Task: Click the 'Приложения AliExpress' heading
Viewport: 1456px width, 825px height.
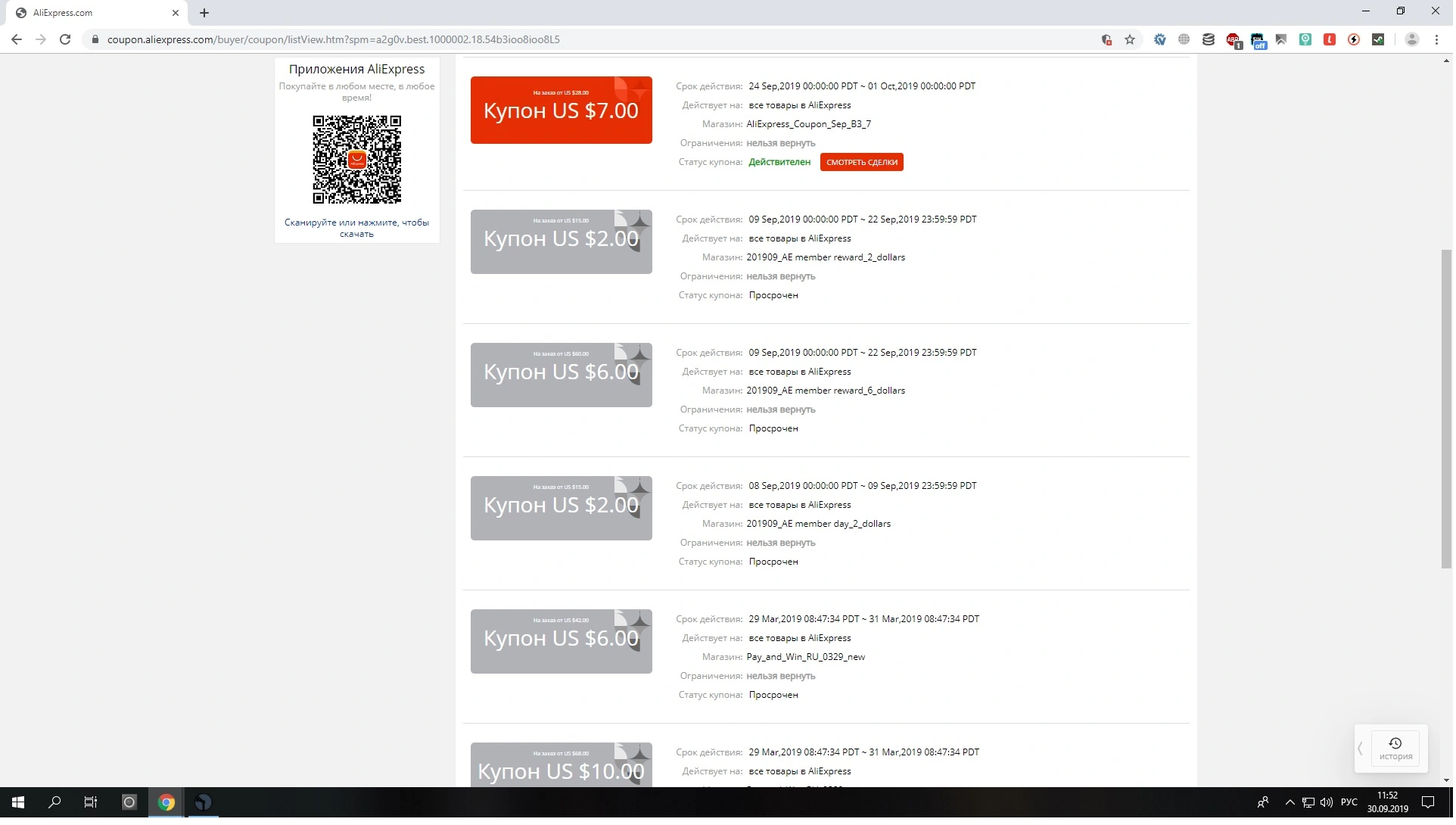Action: pos(356,69)
